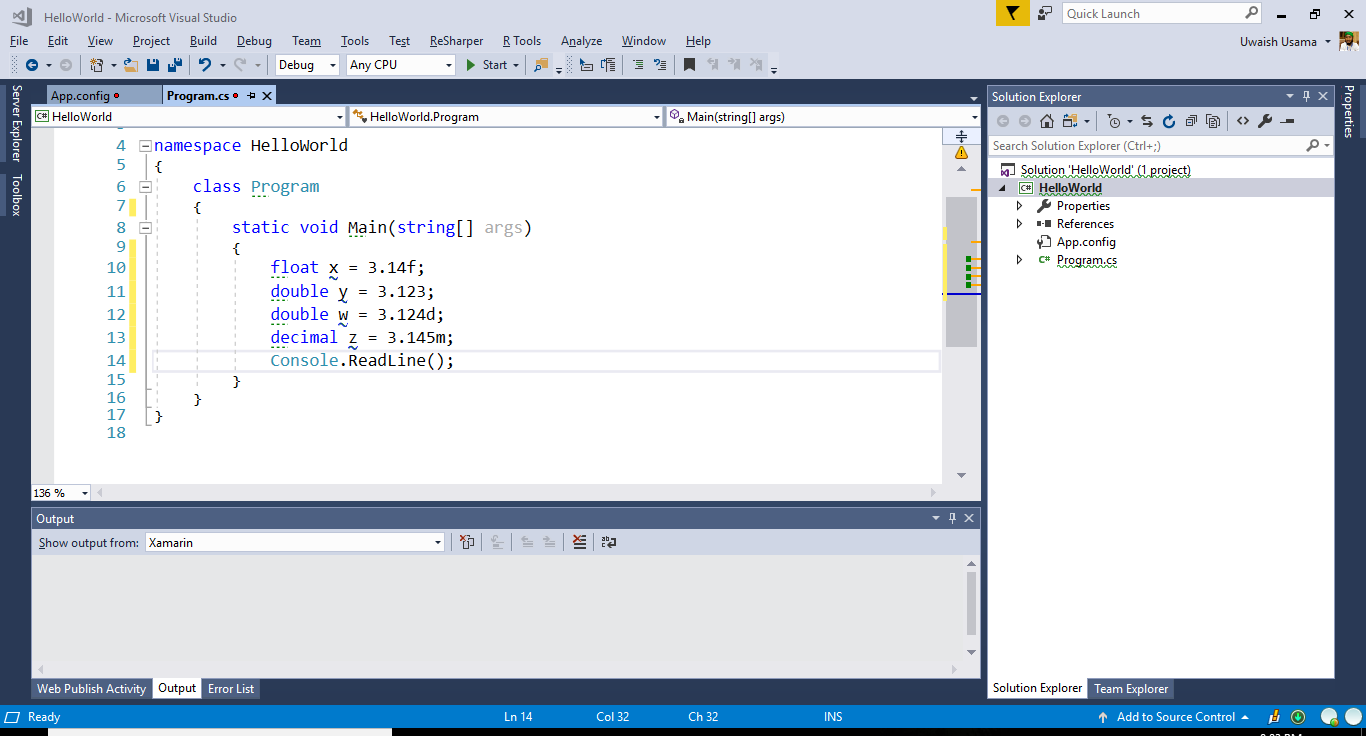Sync Solution Explorer with active document
The width and height of the screenshot is (1366, 736).
(1147, 120)
